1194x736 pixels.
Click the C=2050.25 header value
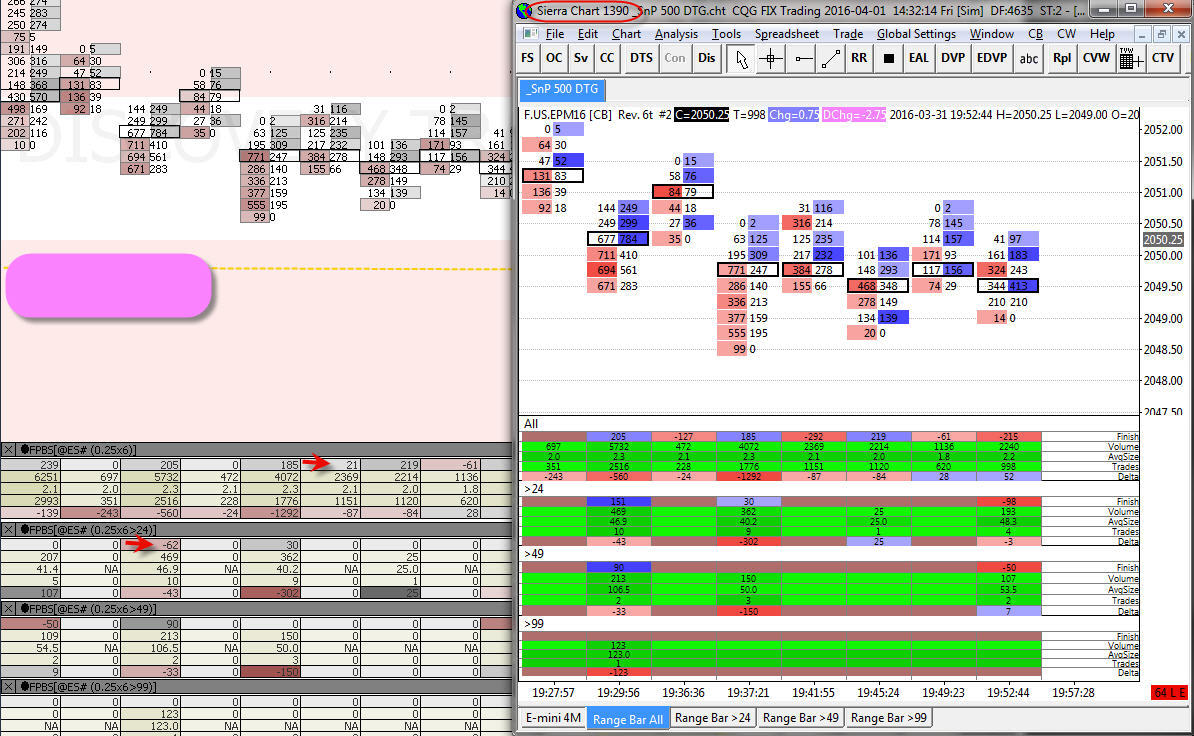(701, 115)
